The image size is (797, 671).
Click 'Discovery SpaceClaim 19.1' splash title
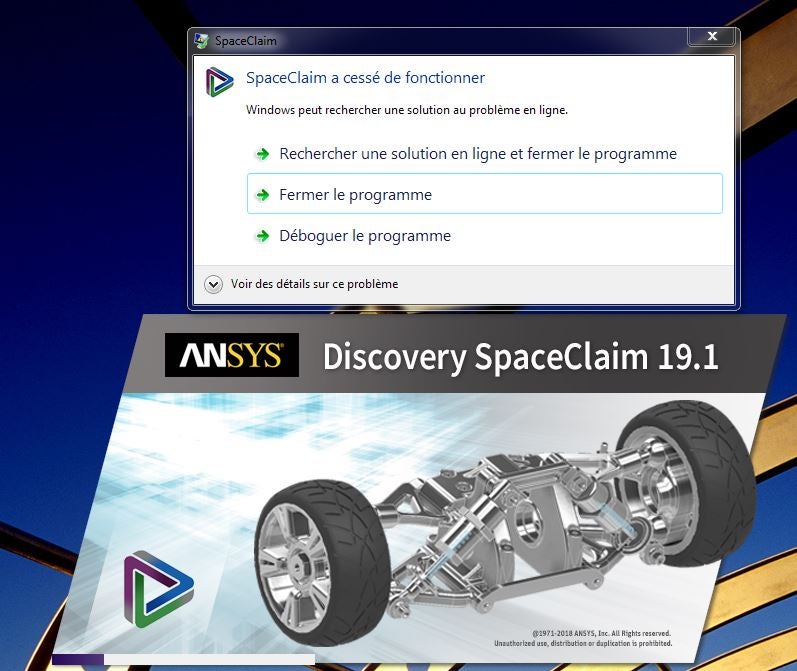[x=520, y=357]
